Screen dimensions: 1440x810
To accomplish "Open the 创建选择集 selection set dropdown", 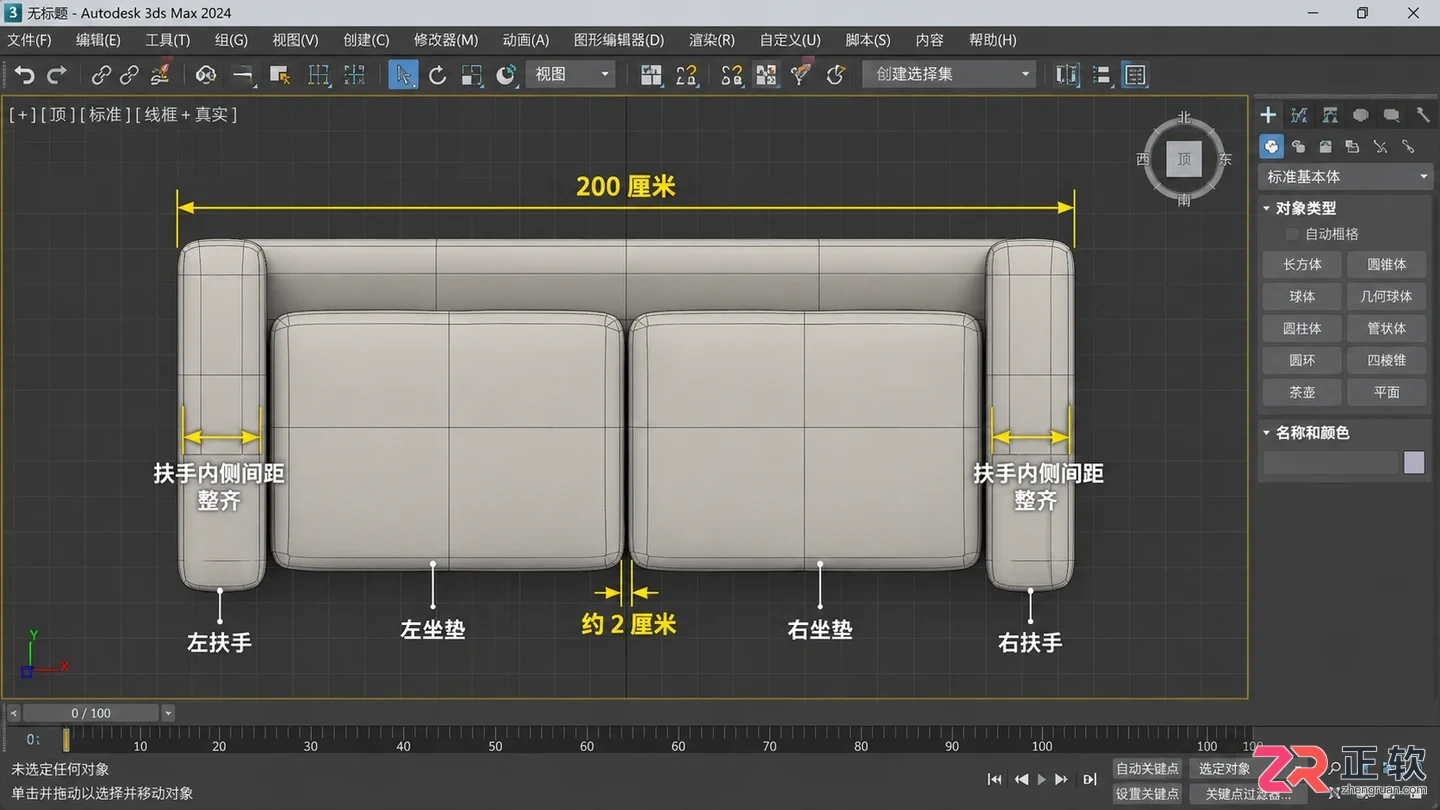I will coord(949,75).
